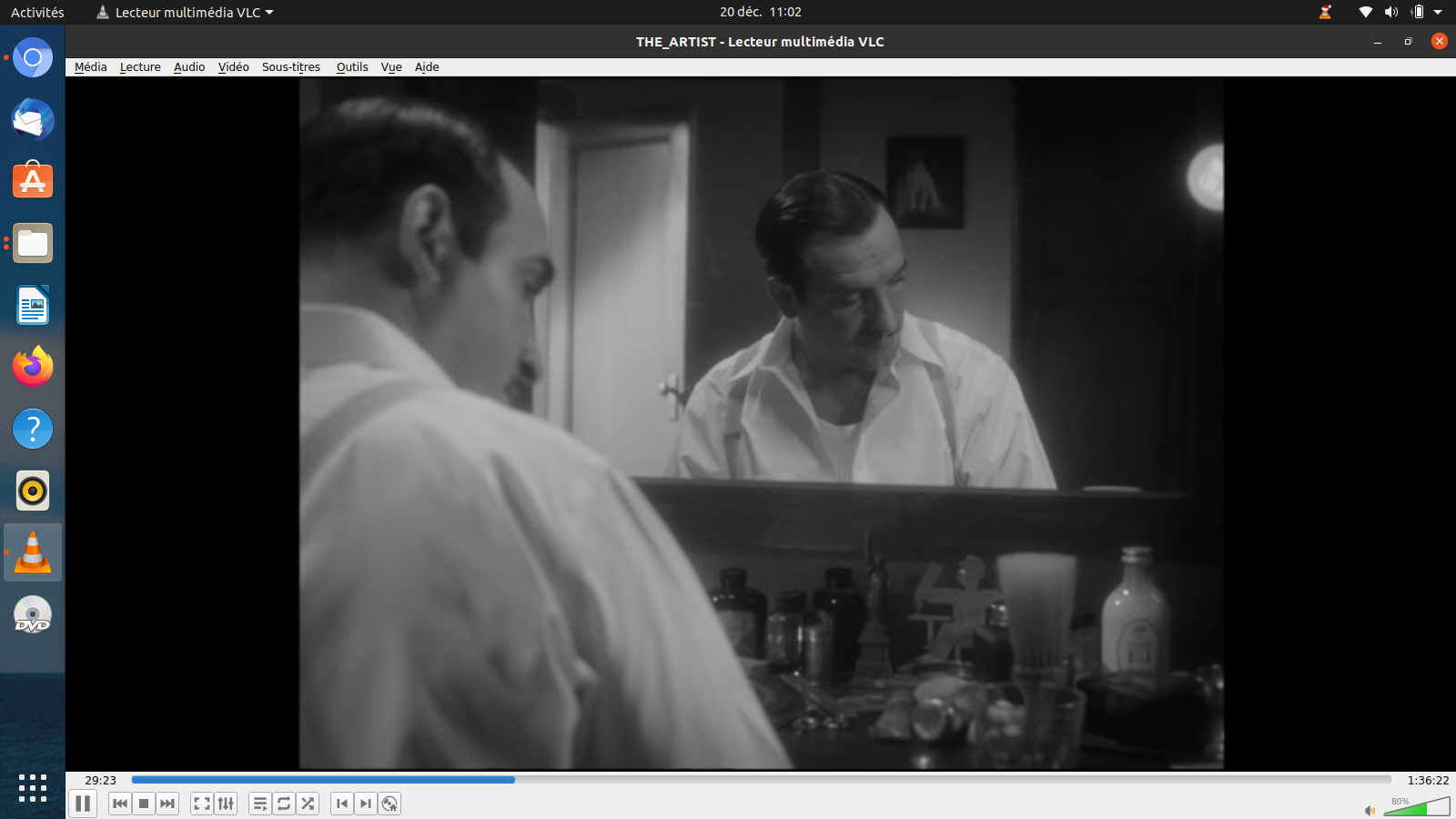Jump to previous media in playlist
The height and width of the screenshot is (819, 1456).
click(x=119, y=804)
